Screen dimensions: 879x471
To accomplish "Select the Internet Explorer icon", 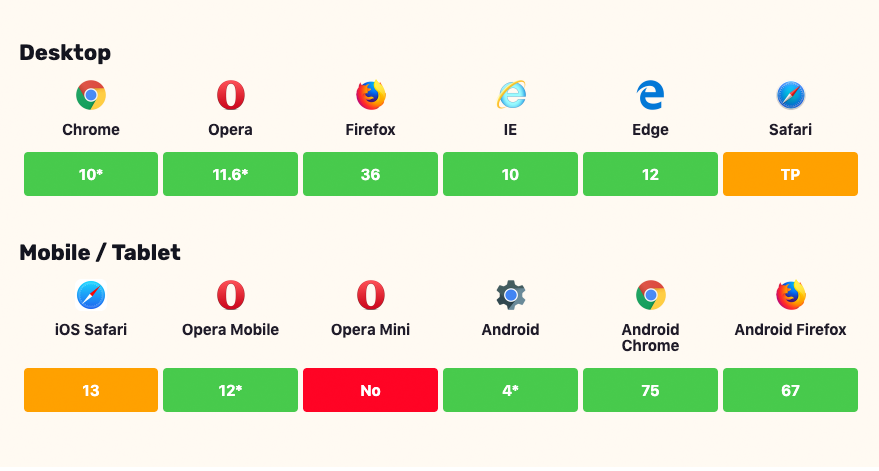I will [511, 96].
